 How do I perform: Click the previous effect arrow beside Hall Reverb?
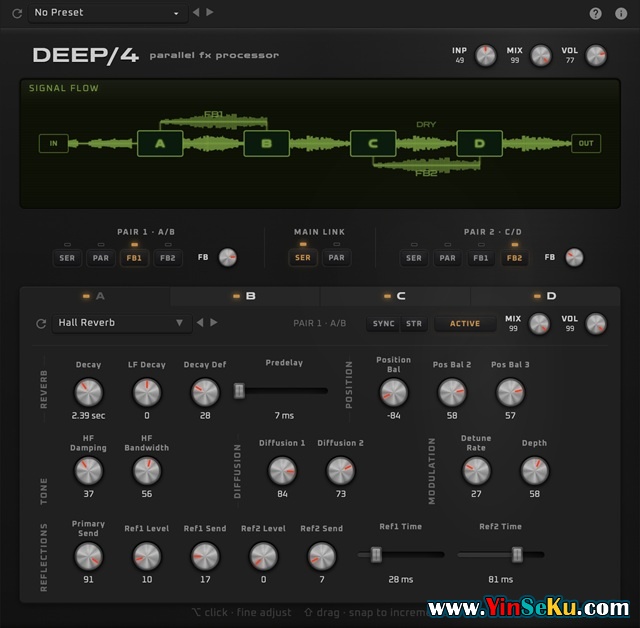pos(199,323)
